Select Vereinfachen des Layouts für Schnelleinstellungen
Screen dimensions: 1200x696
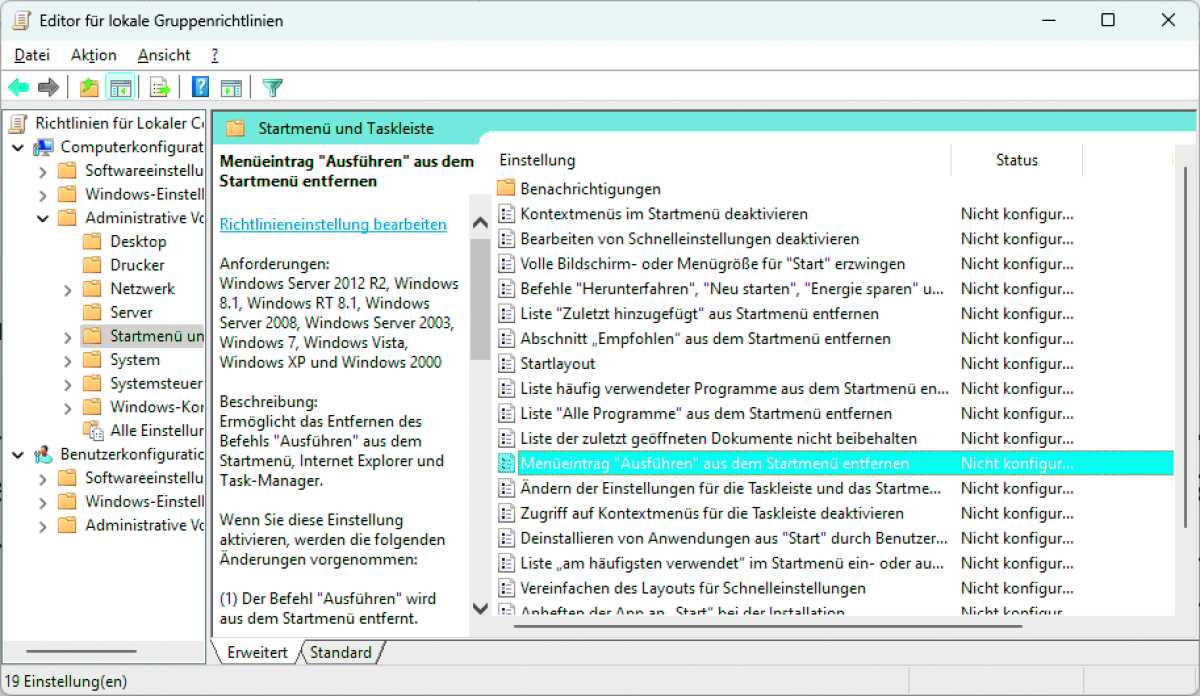click(x=693, y=588)
